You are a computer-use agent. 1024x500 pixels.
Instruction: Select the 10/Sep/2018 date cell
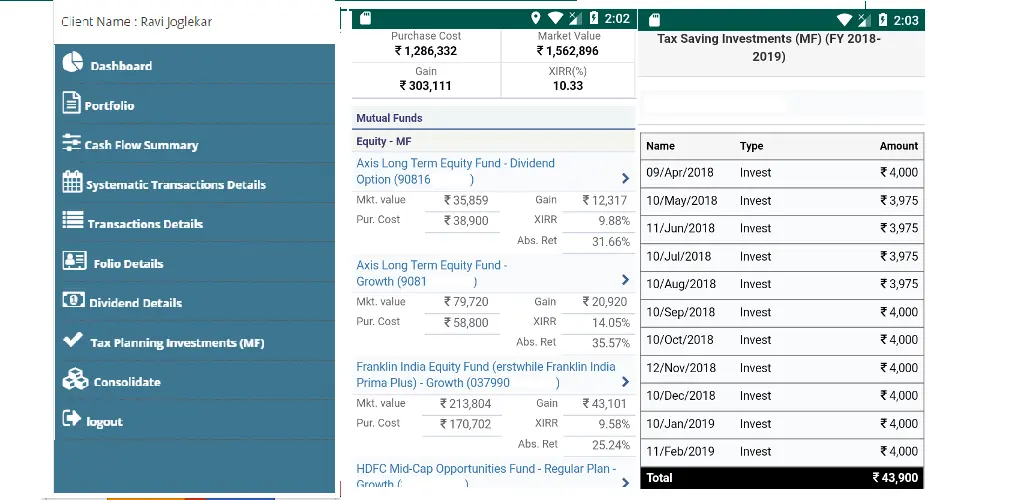(x=680, y=312)
